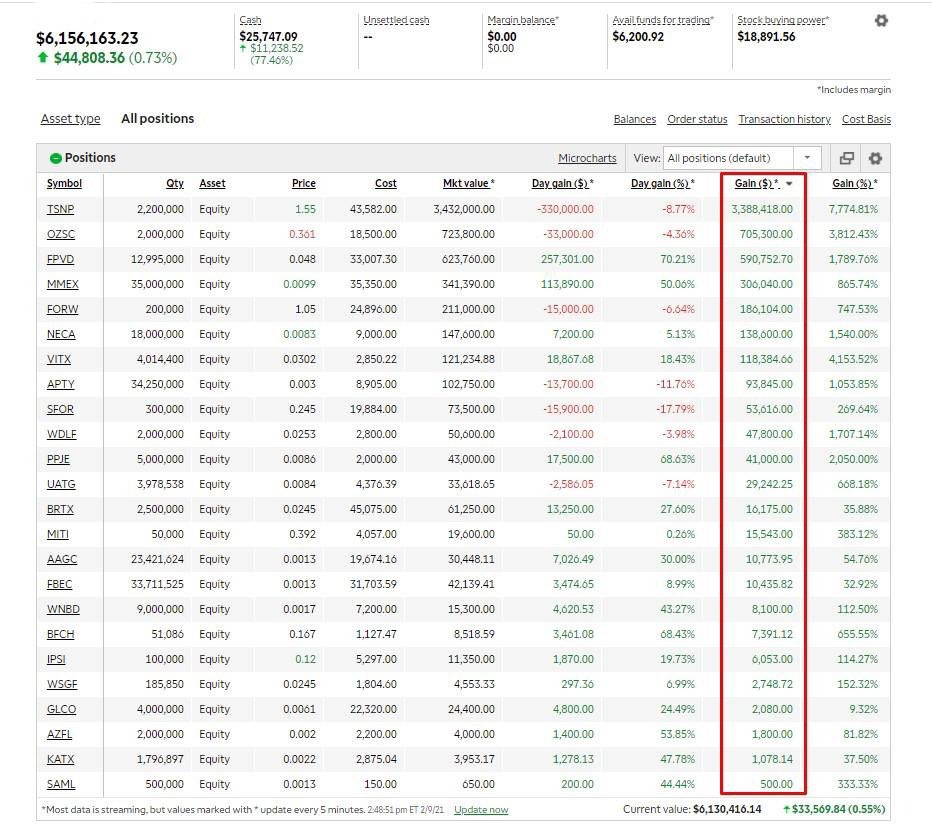Open the NECA symbol link
Screen dimensions: 932x827
[61, 334]
